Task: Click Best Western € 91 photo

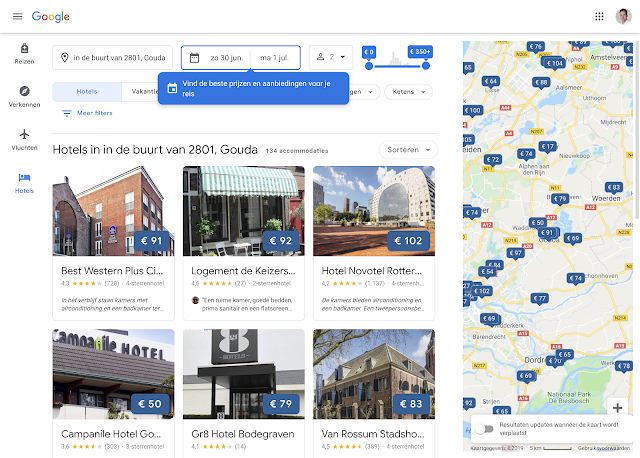Action: [113, 211]
